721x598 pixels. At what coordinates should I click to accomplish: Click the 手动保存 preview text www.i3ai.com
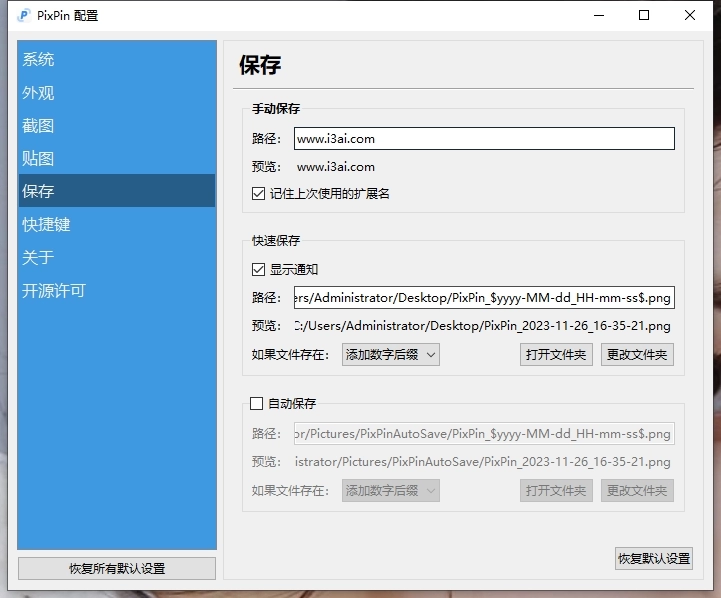pyautogui.click(x=336, y=167)
